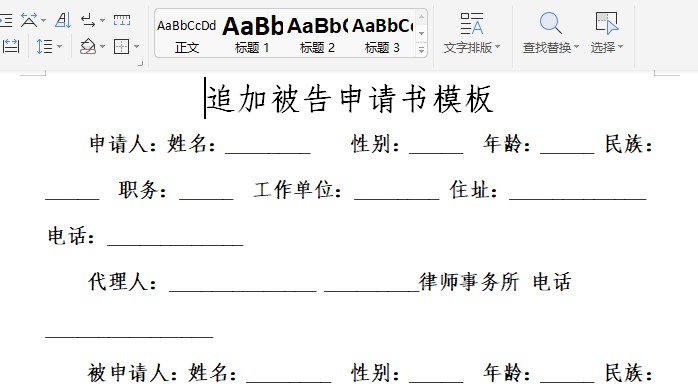
Task: Expand the line spacing dropdown arrow
Action: 59,46
